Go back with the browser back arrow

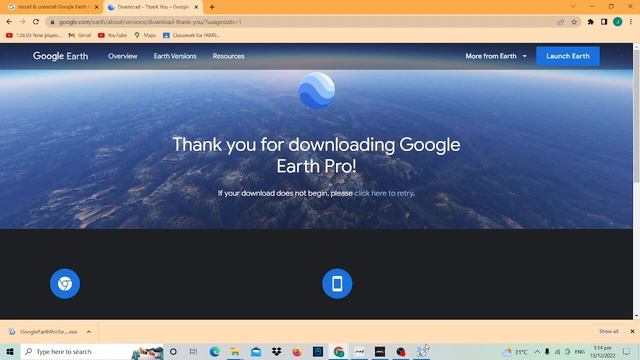pos(9,22)
